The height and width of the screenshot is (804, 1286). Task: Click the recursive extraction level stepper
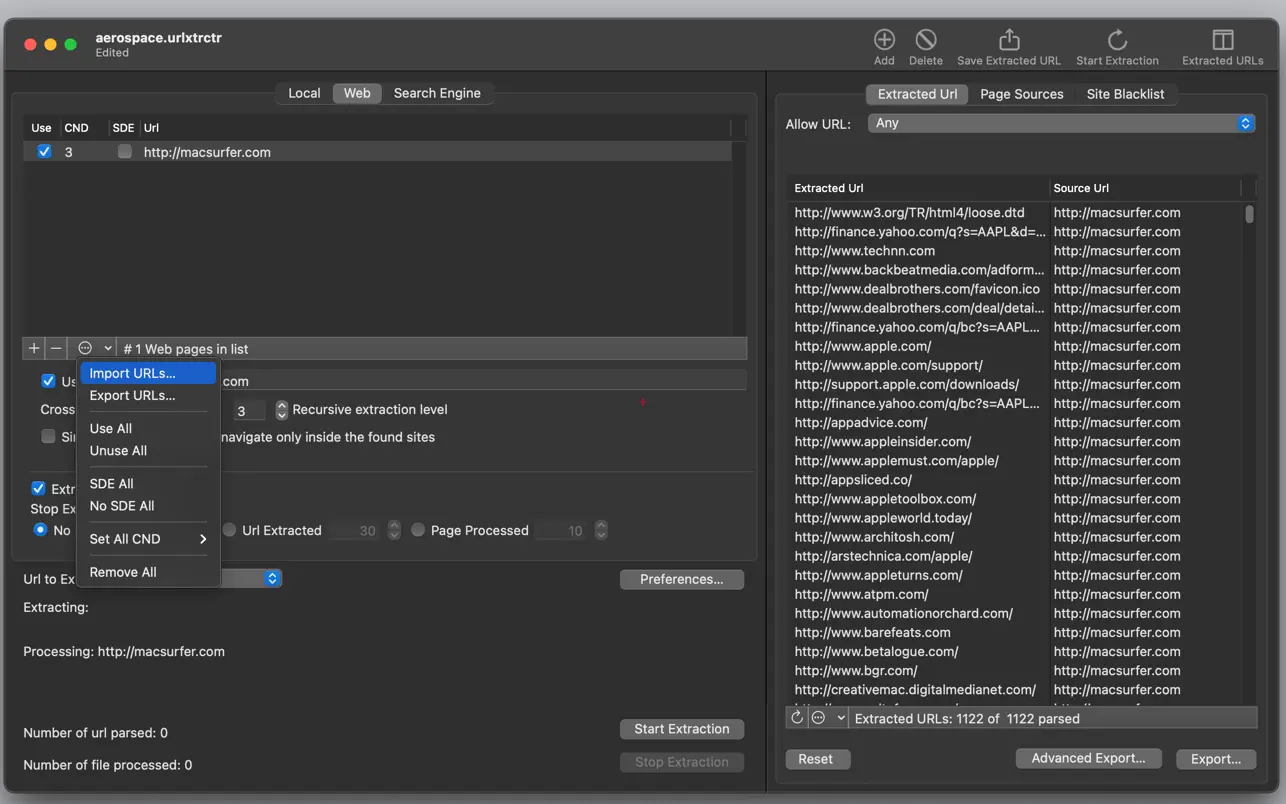282,410
